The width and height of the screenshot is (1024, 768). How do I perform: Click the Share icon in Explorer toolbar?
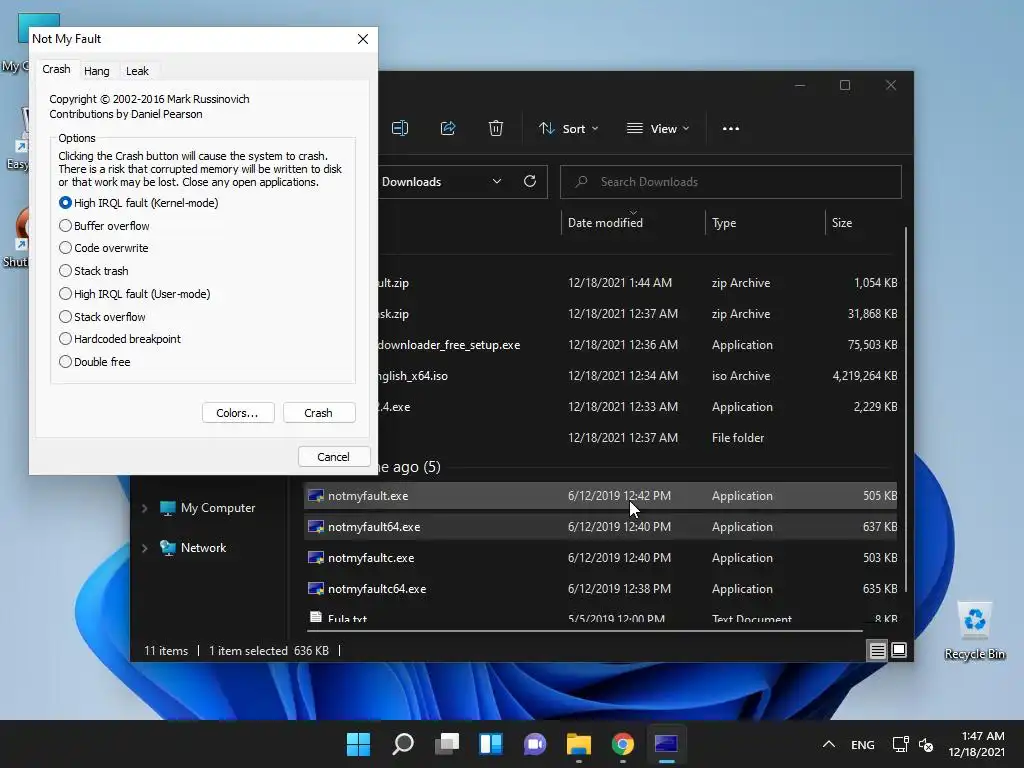pyautogui.click(x=448, y=129)
